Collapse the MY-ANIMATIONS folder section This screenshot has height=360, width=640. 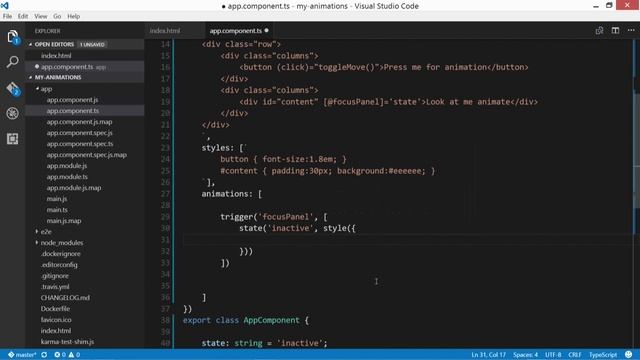coord(31,77)
